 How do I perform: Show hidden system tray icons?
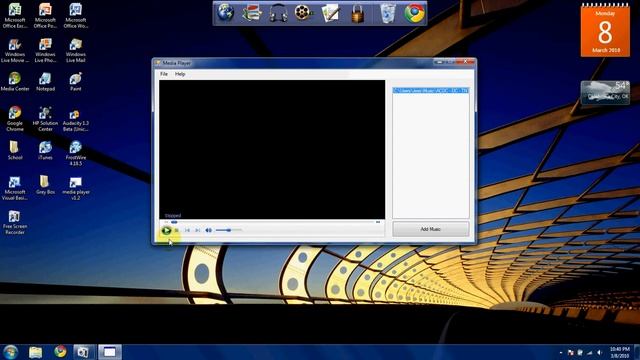point(561,352)
